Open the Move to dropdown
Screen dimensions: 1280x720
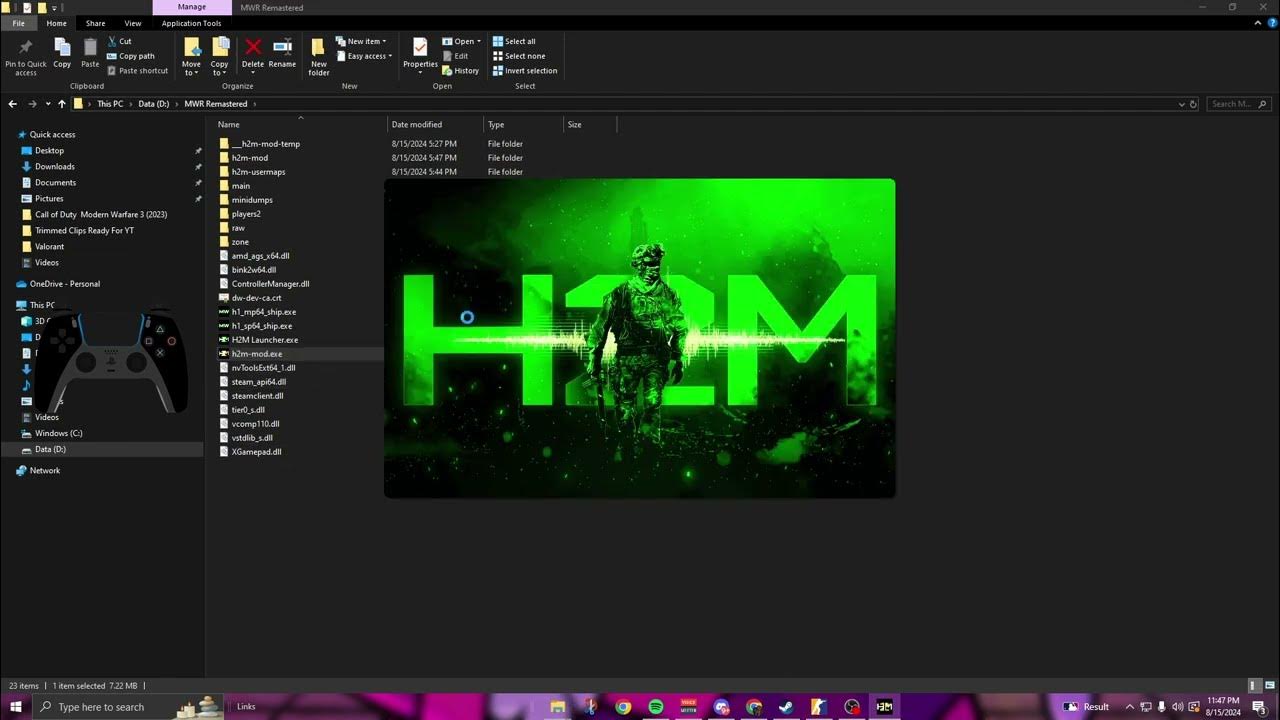coord(191,68)
